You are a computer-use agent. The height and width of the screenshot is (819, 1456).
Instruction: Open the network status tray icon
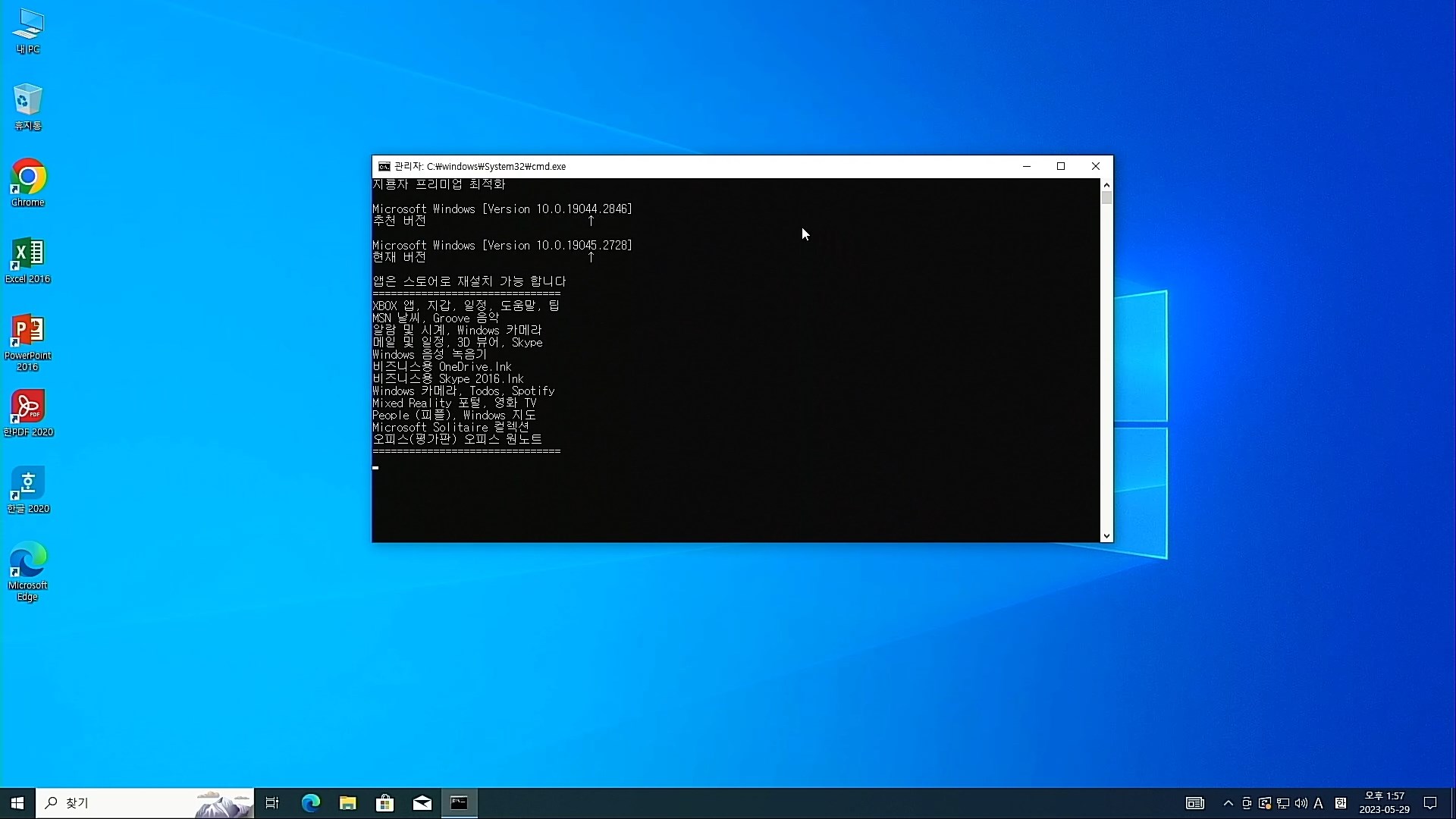1283,803
